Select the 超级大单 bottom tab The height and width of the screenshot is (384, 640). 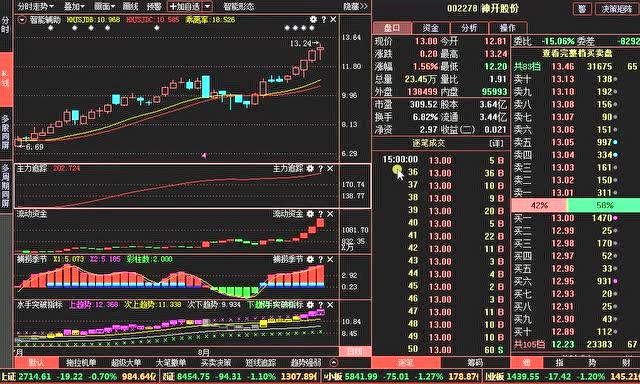pos(126,362)
